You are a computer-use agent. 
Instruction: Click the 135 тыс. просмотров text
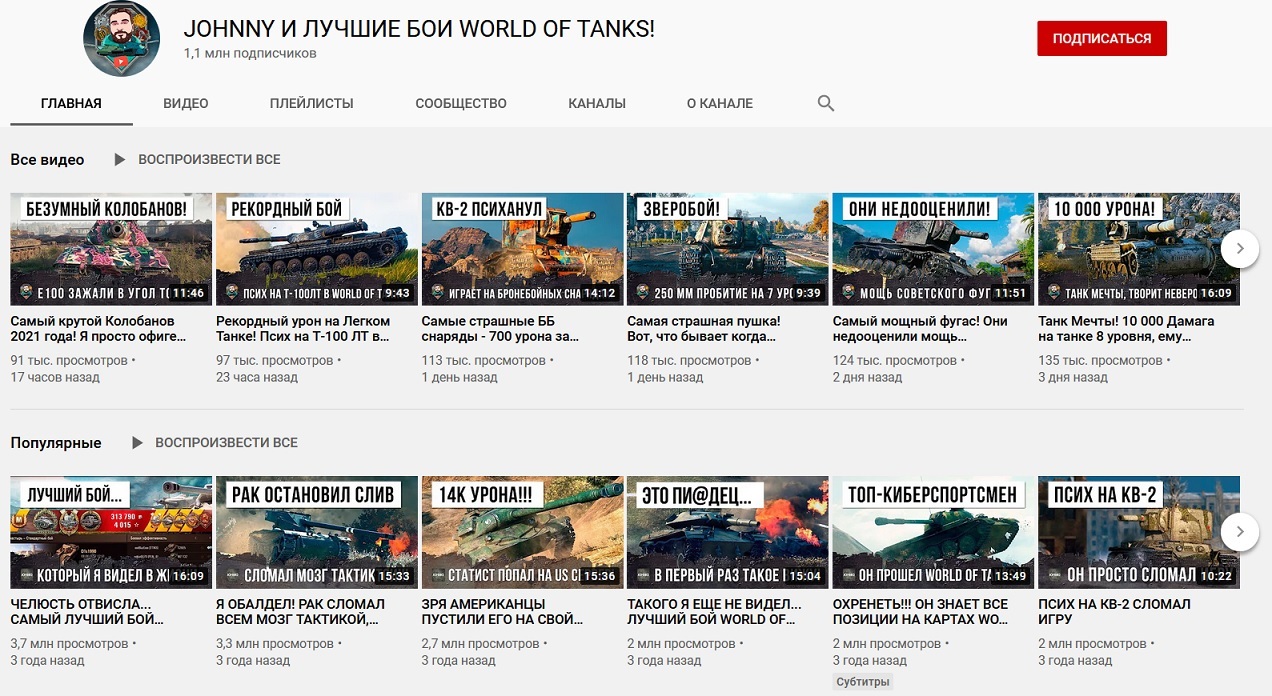click(1101, 360)
